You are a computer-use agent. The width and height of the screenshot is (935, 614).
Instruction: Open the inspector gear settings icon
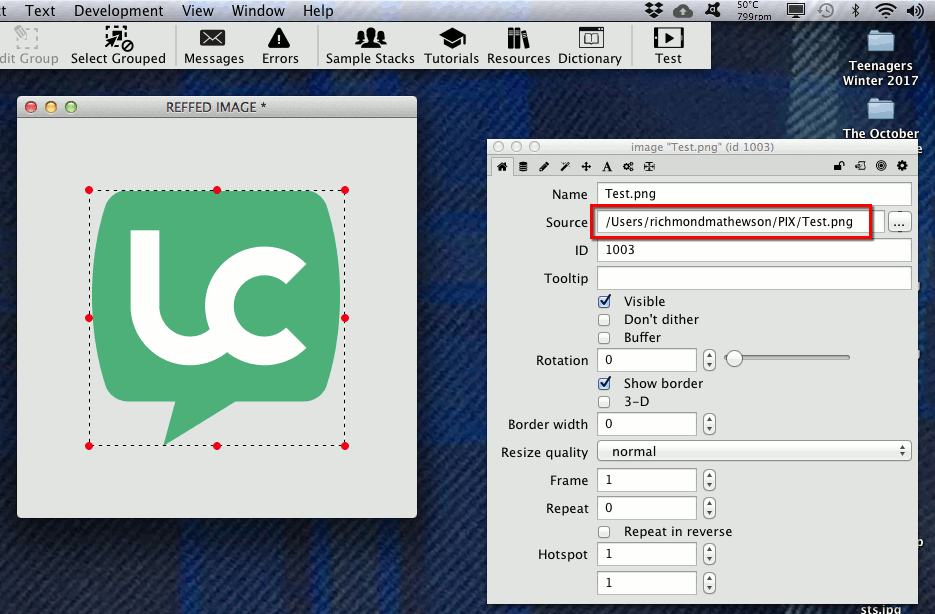tap(902, 166)
